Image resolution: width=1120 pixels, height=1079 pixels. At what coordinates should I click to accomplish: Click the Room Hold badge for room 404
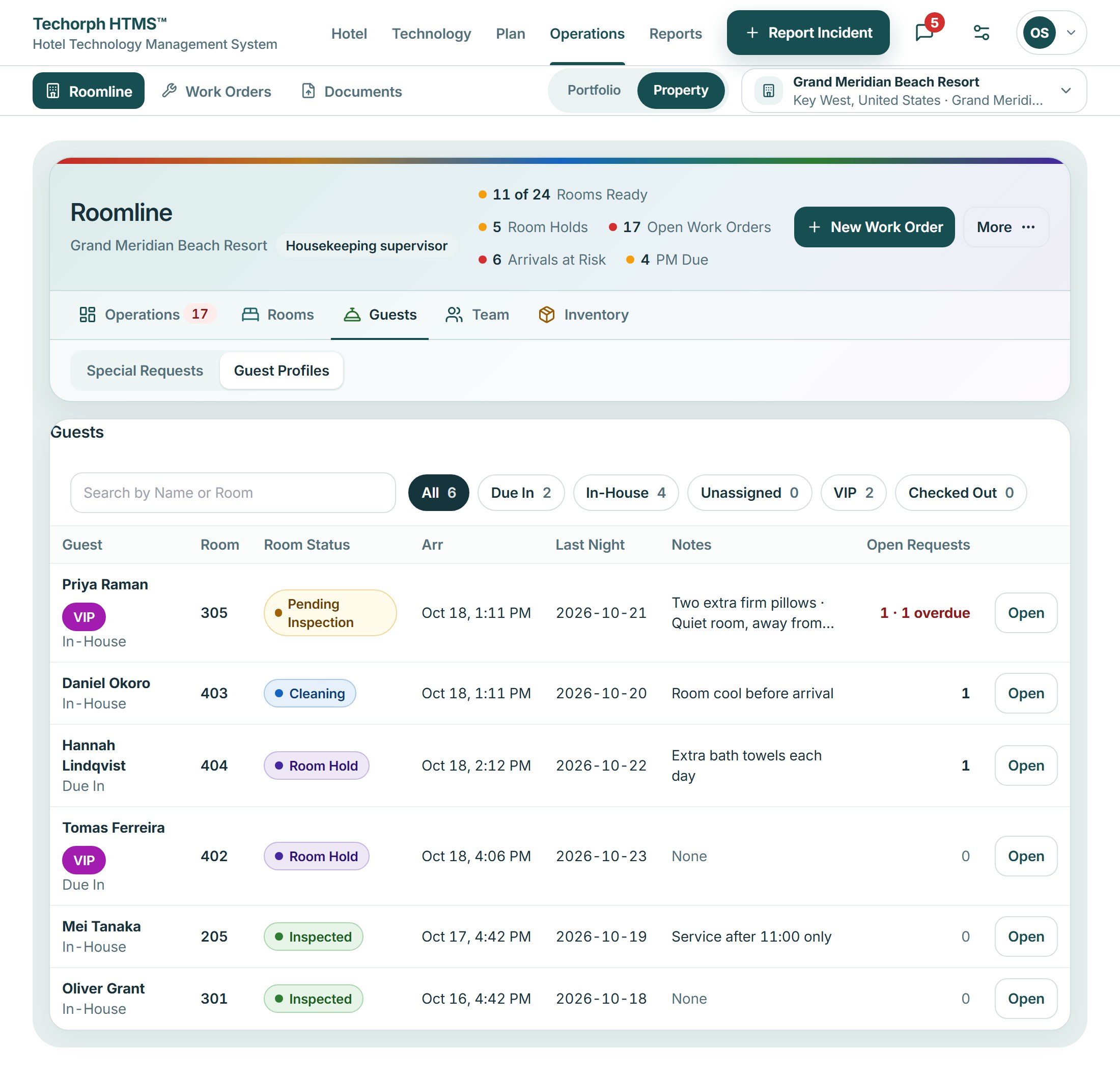point(316,765)
